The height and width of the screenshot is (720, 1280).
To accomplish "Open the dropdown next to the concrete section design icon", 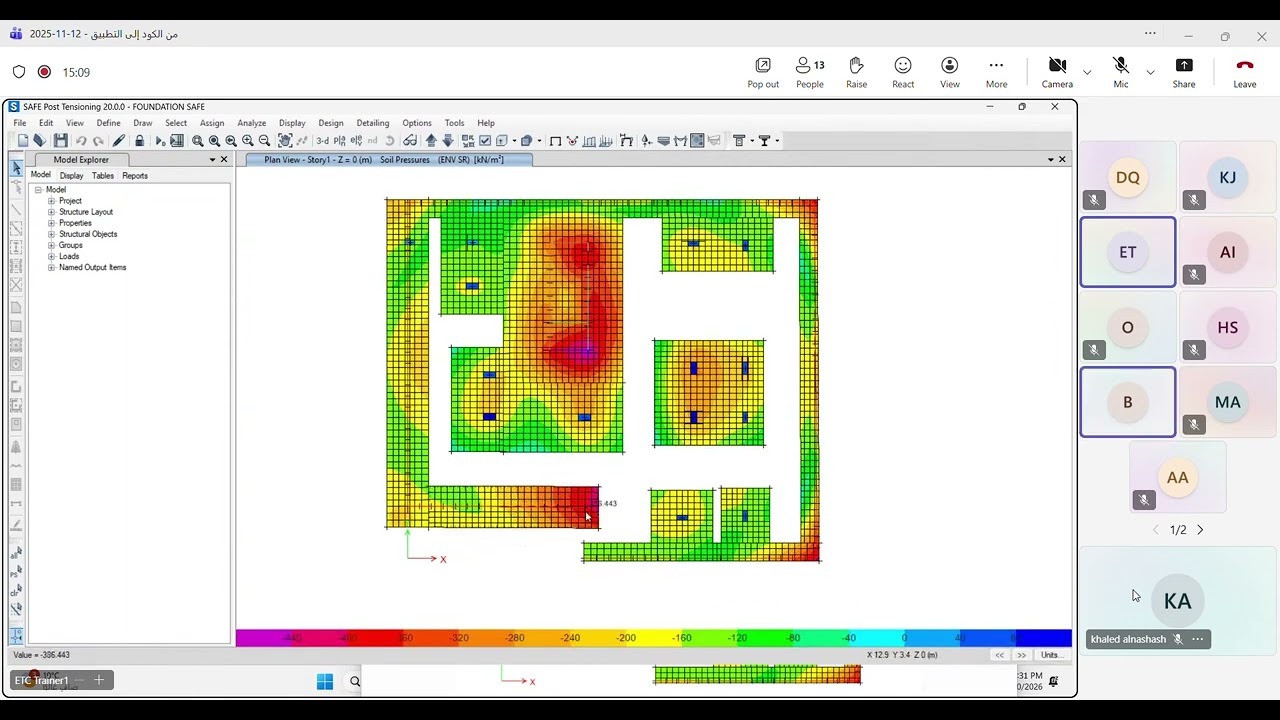I will [x=752, y=141].
